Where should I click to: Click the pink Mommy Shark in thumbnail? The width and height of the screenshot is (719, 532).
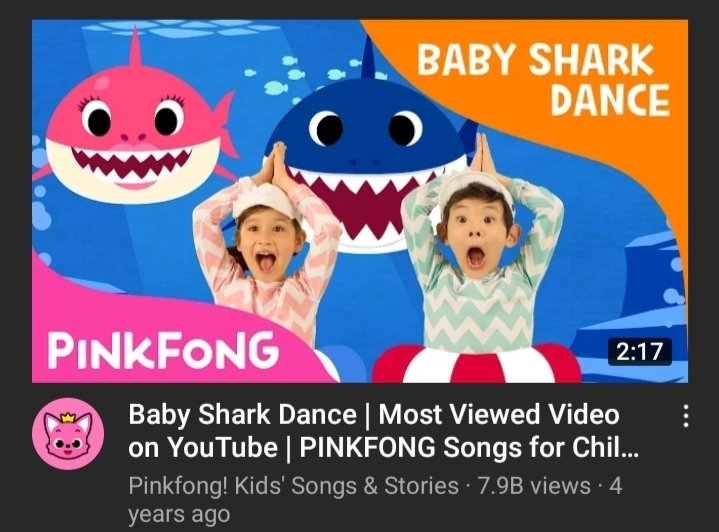coord(133,133)
